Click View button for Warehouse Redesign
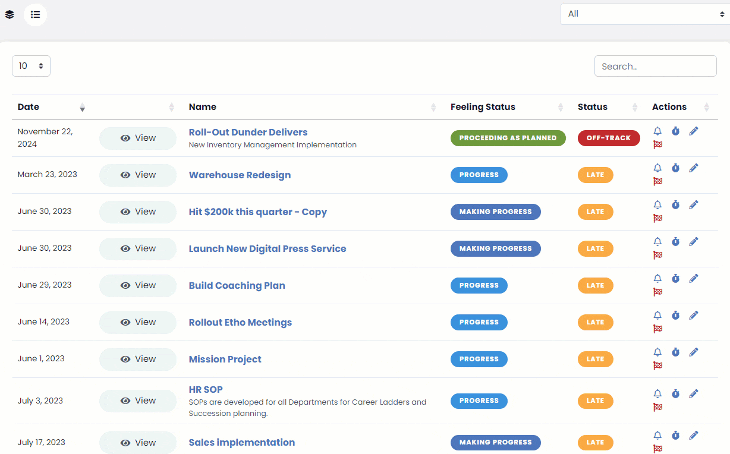The height and width of the screenshot is (454, 730). point(138,175)
